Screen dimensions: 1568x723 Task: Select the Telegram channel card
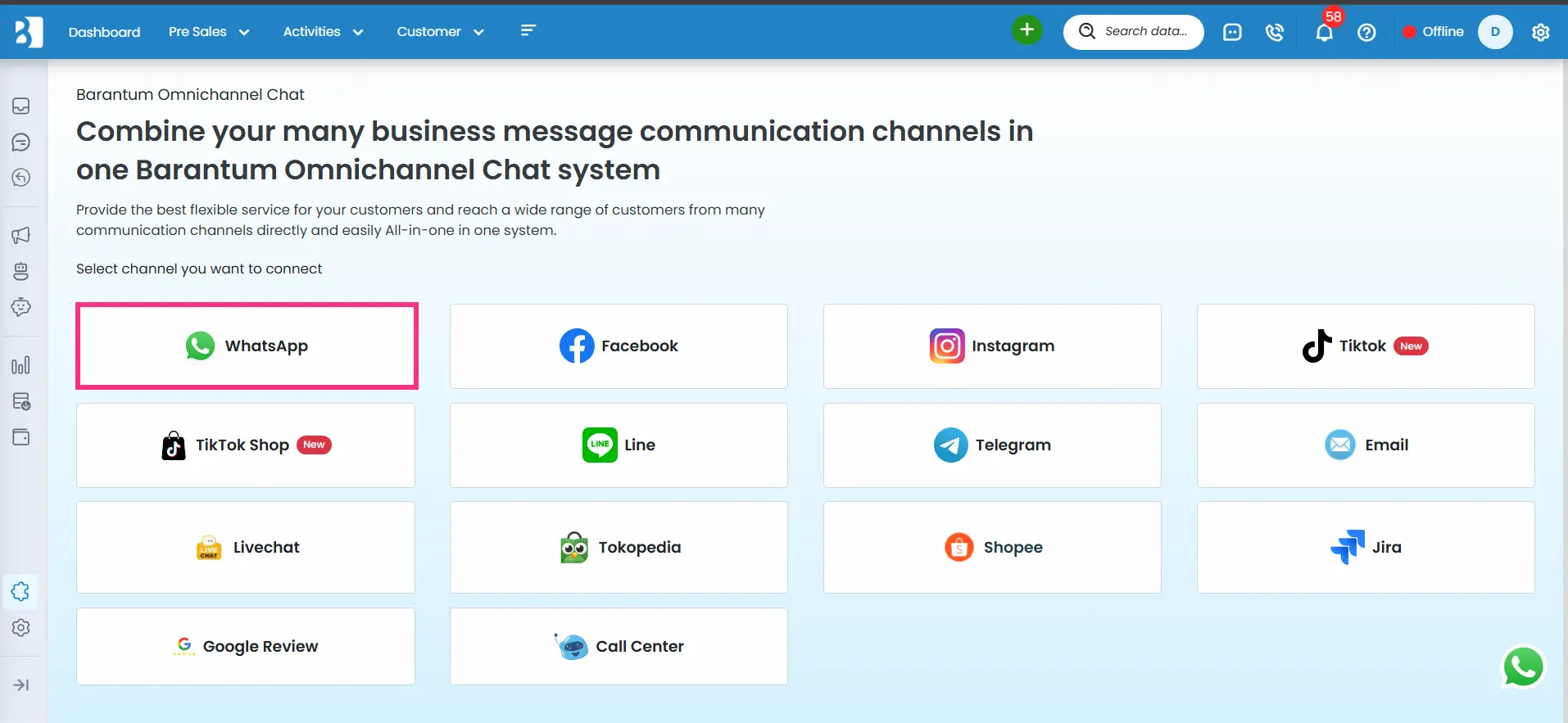tap(992, 445)
